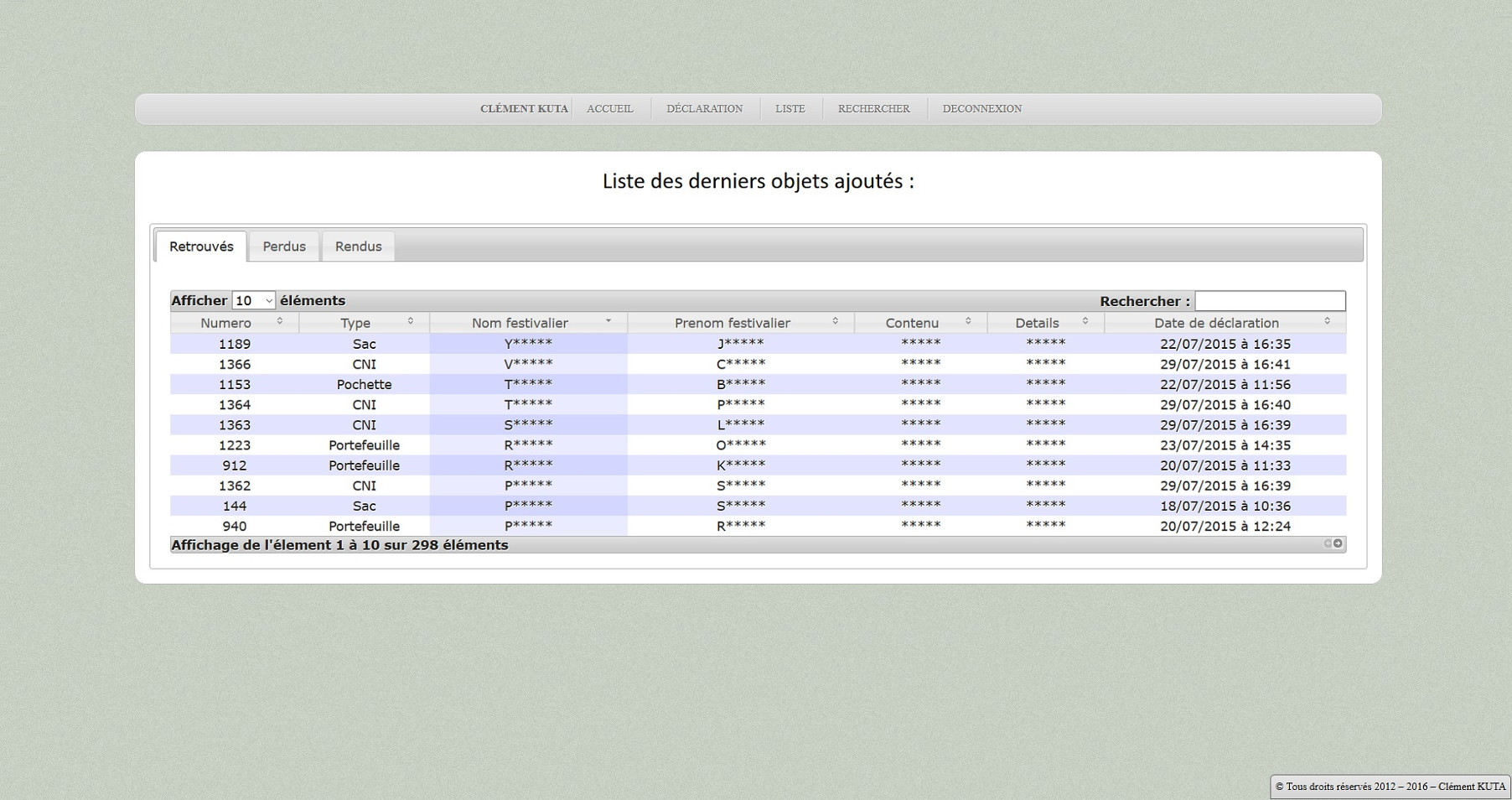This screenshot has height=800, width=1512.
Task: Click date 29/07/2015 à 16:41
Action: click(x=1225, y=364)
